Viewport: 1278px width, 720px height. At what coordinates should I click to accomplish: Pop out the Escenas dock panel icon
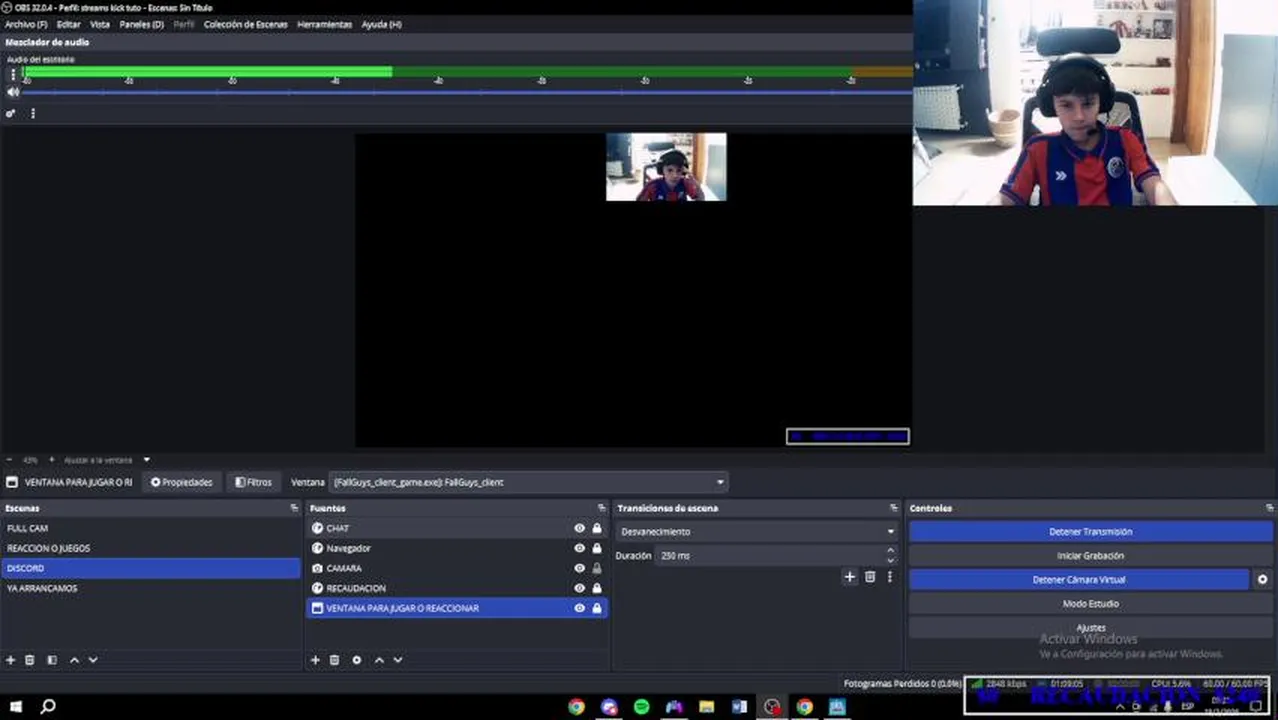tap(294, 509)
